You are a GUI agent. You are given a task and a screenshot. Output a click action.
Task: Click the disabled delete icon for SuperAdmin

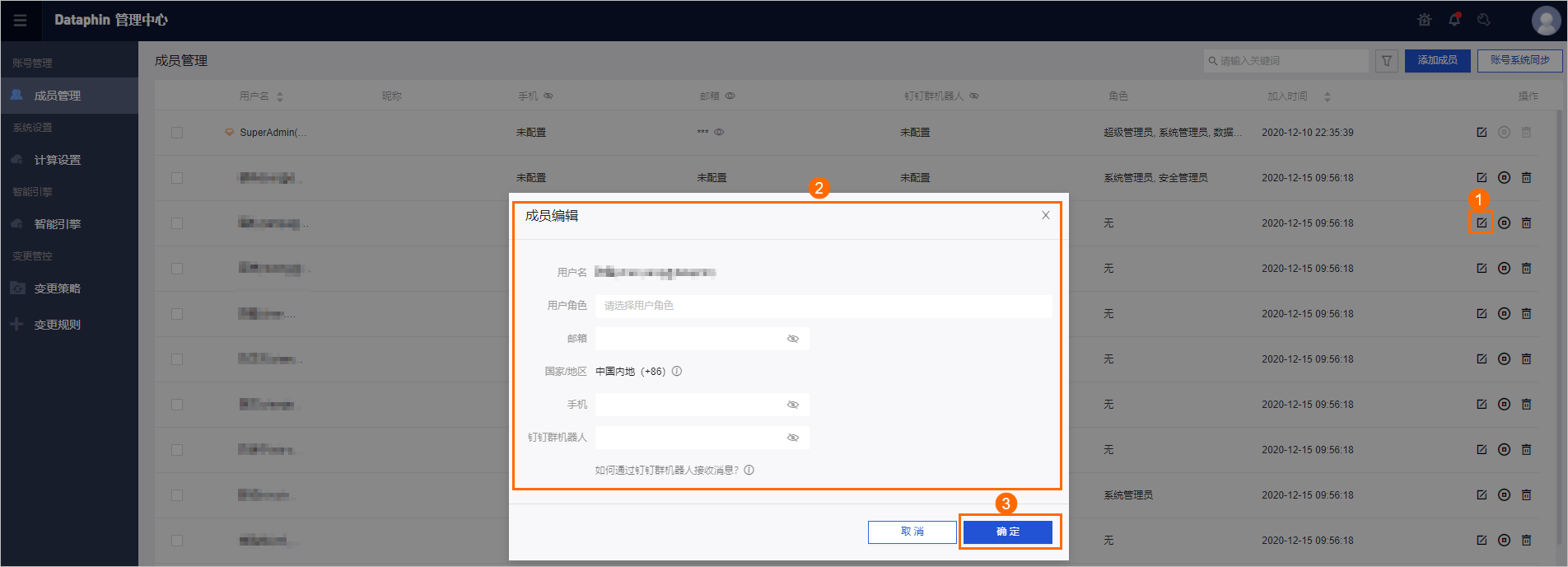click(1526, 133)
